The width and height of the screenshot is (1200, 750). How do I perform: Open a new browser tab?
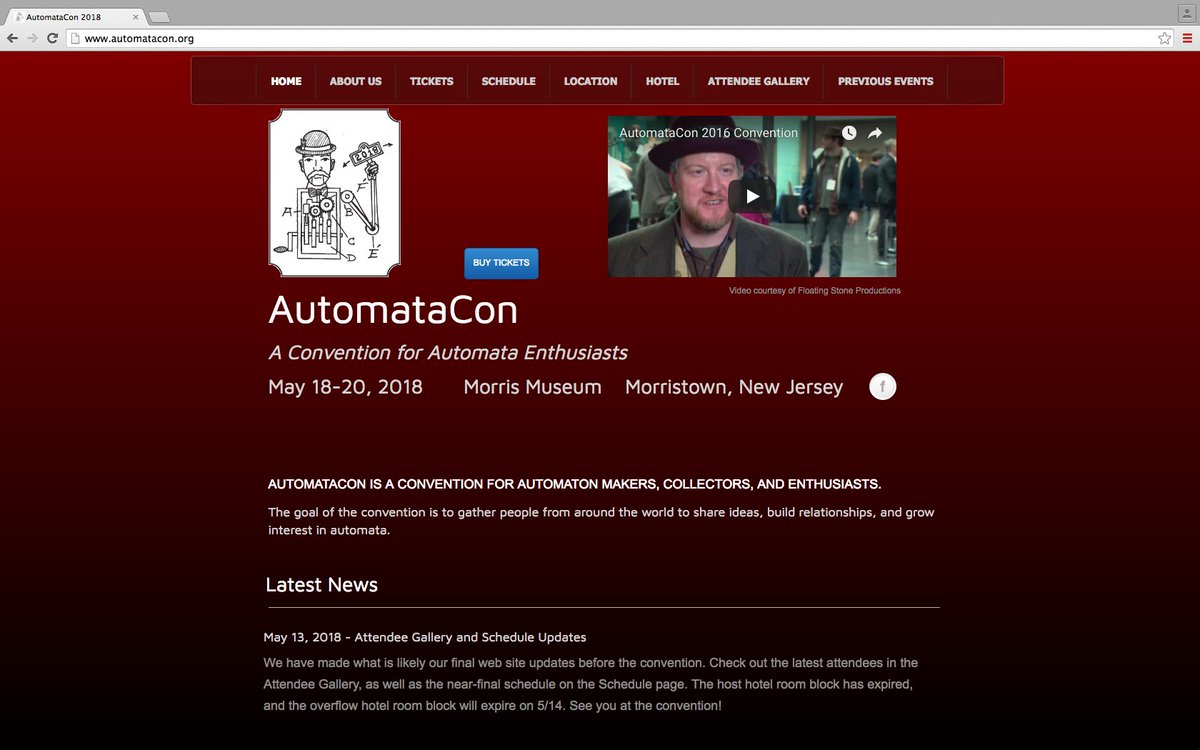point(159,17)
